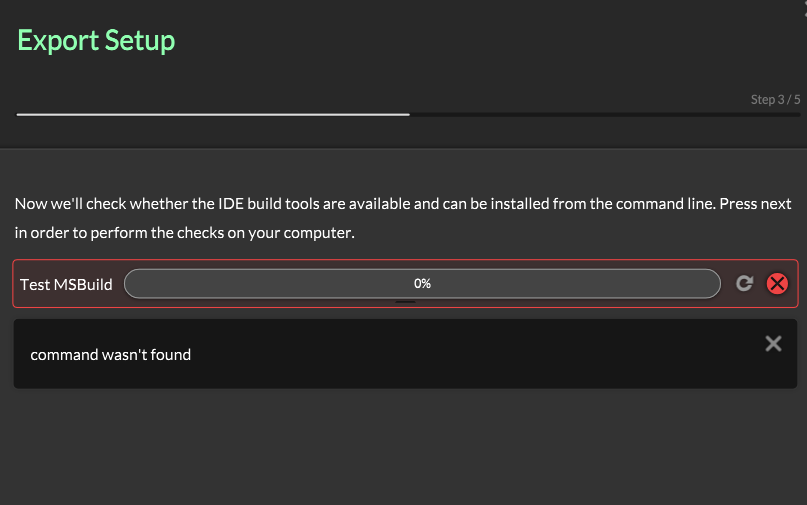Image resolution: width=807 pixels, height=505 pixels.
Task: Click the command wasn't found error text
Action: [x=110, y=355]
